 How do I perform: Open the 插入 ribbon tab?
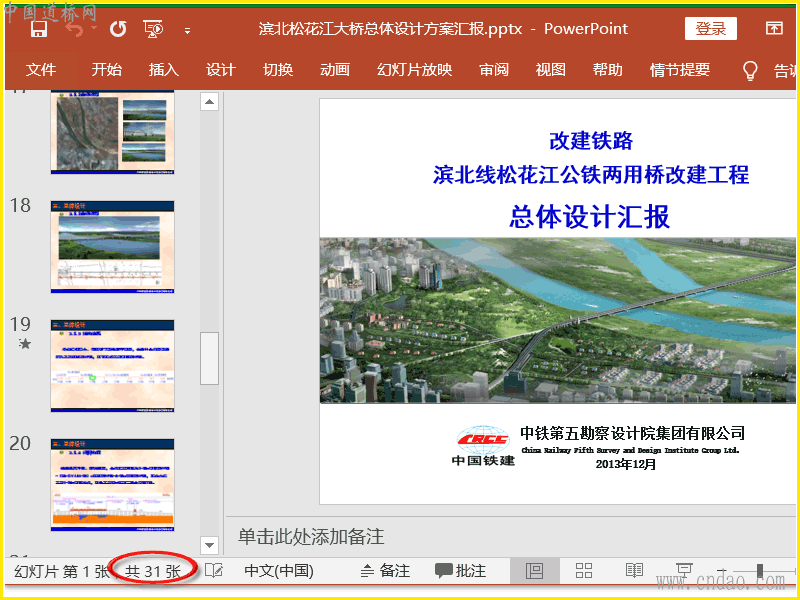pyautogui.click(x=163, y=70)
